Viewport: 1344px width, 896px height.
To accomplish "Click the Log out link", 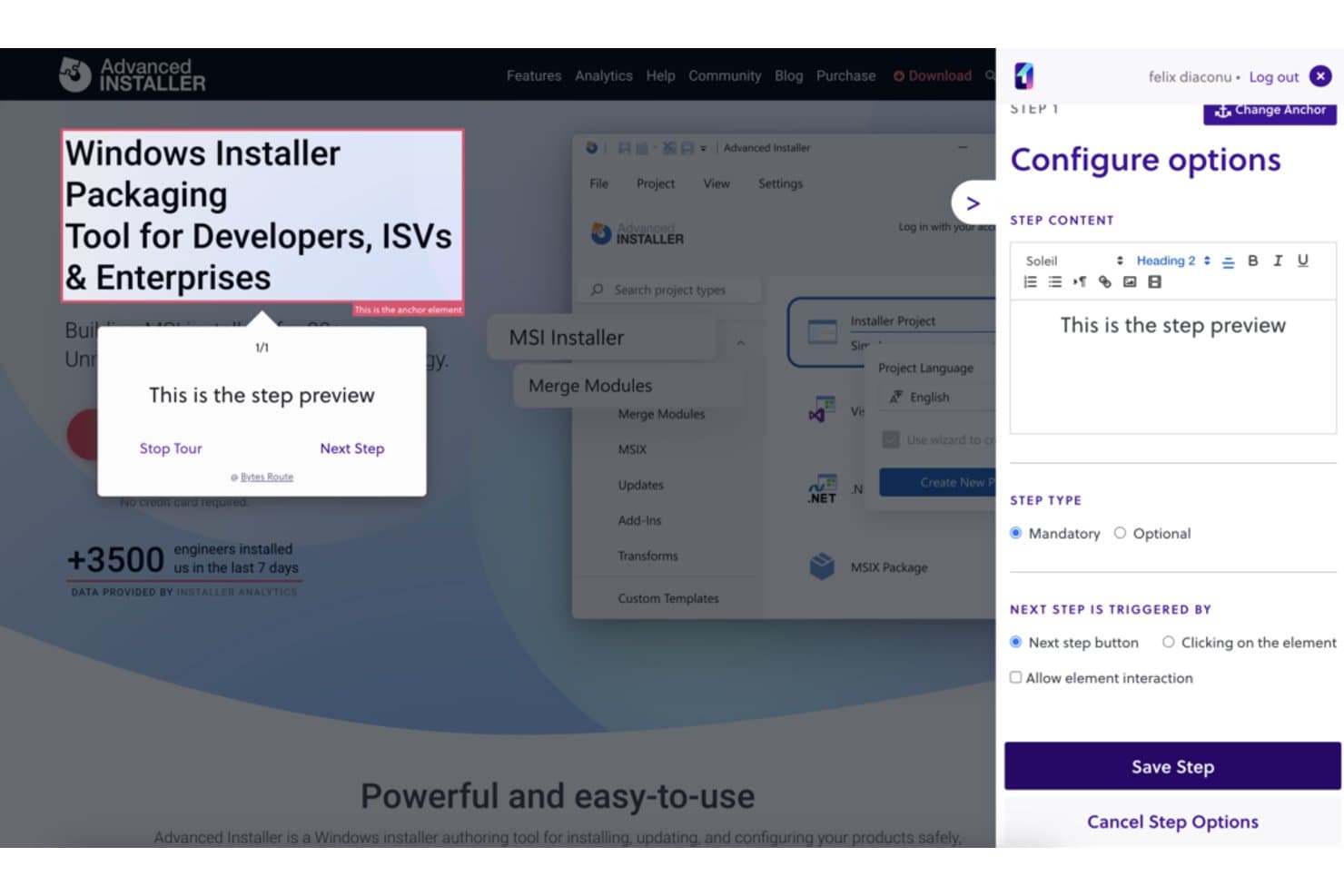I will pos(1273,77).
